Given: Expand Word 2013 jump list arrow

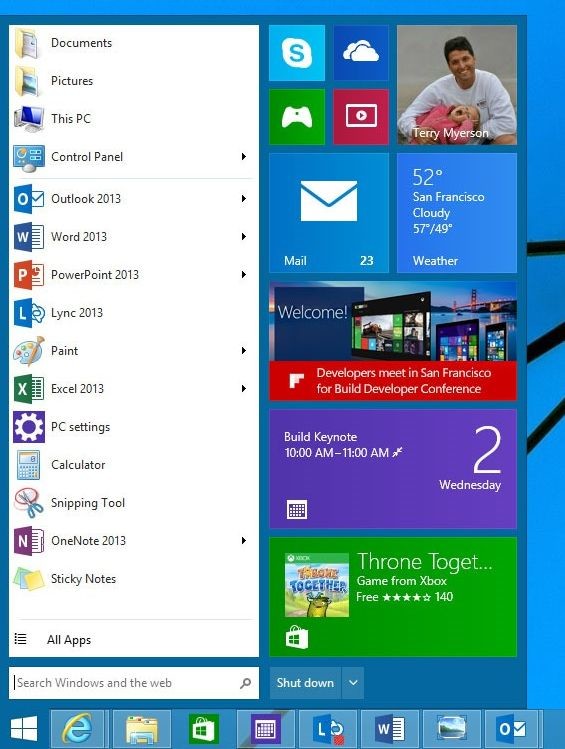Looking at the screenshot, I should (244, 236).
